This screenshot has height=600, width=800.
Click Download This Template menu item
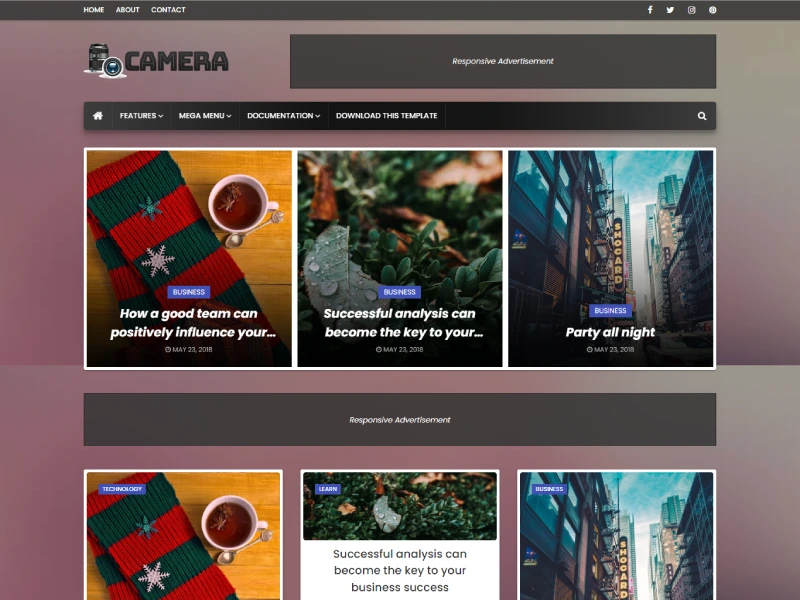click(387, 116)
